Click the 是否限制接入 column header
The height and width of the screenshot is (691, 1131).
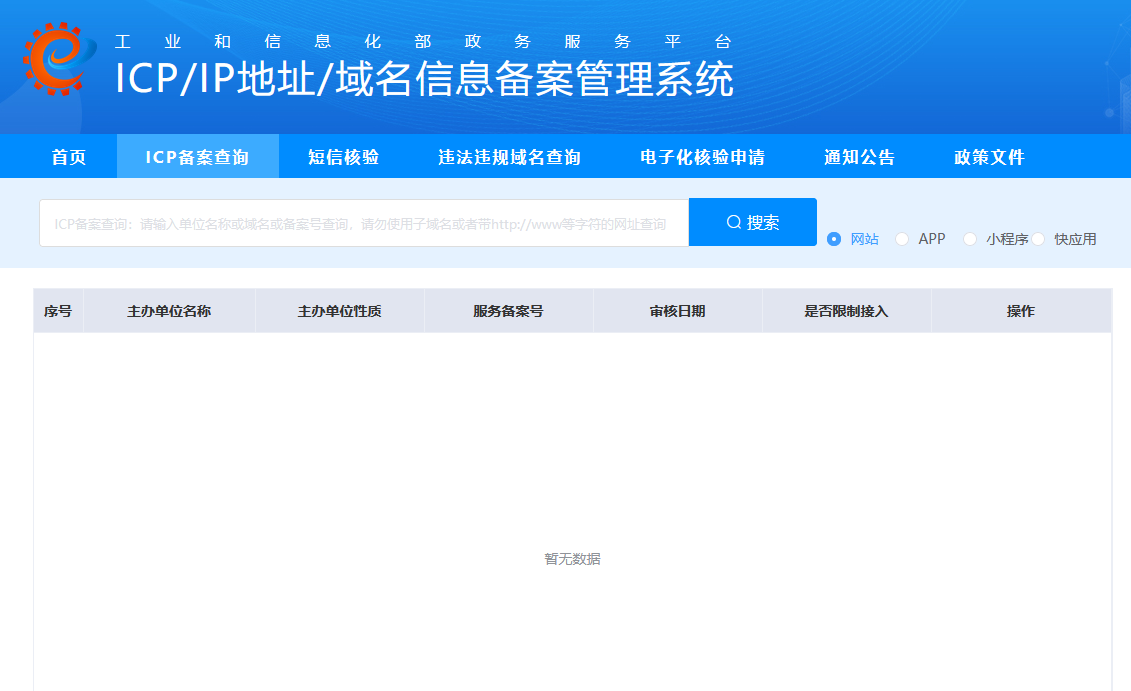coord(846,311)
